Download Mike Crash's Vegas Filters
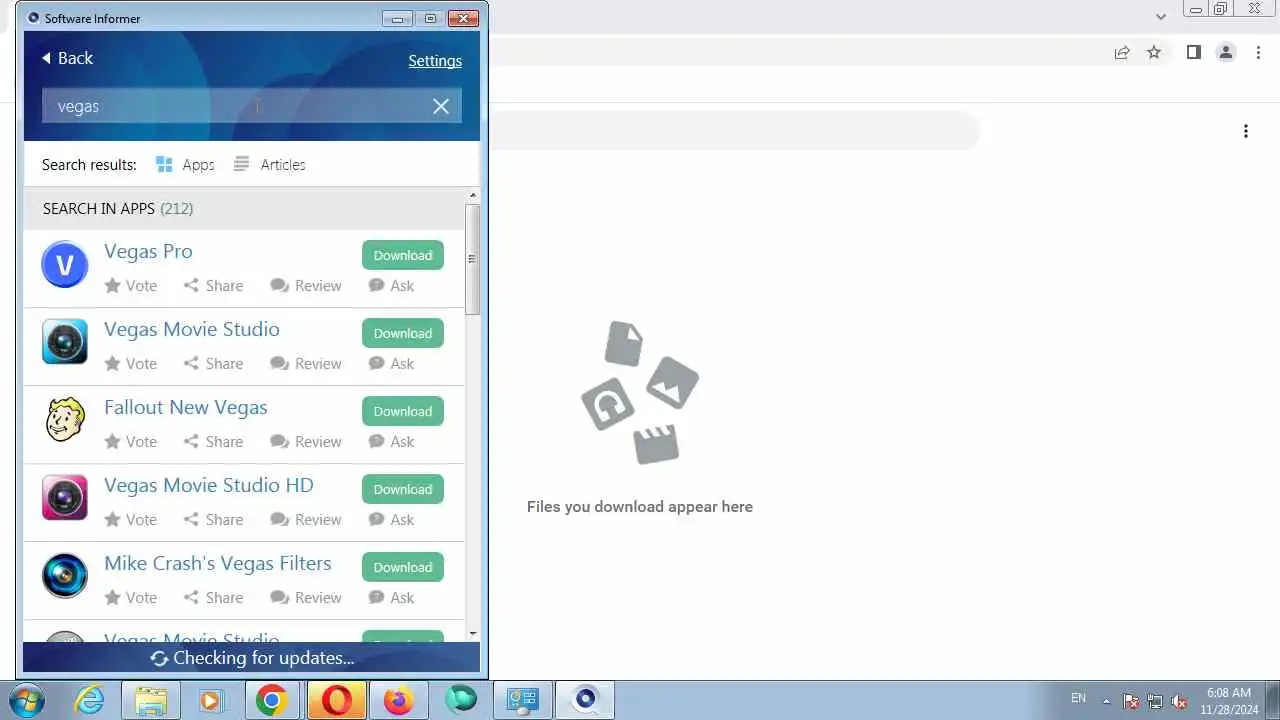The height and width of the screenshot is (720, 1280). point(403,567)
